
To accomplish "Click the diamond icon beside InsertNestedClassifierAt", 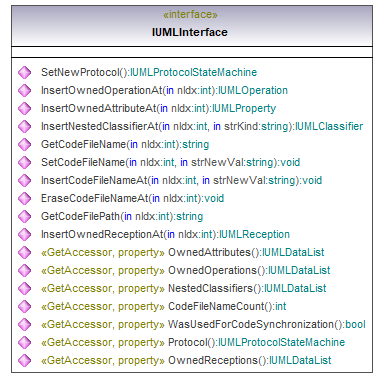I will click(24, 126).
